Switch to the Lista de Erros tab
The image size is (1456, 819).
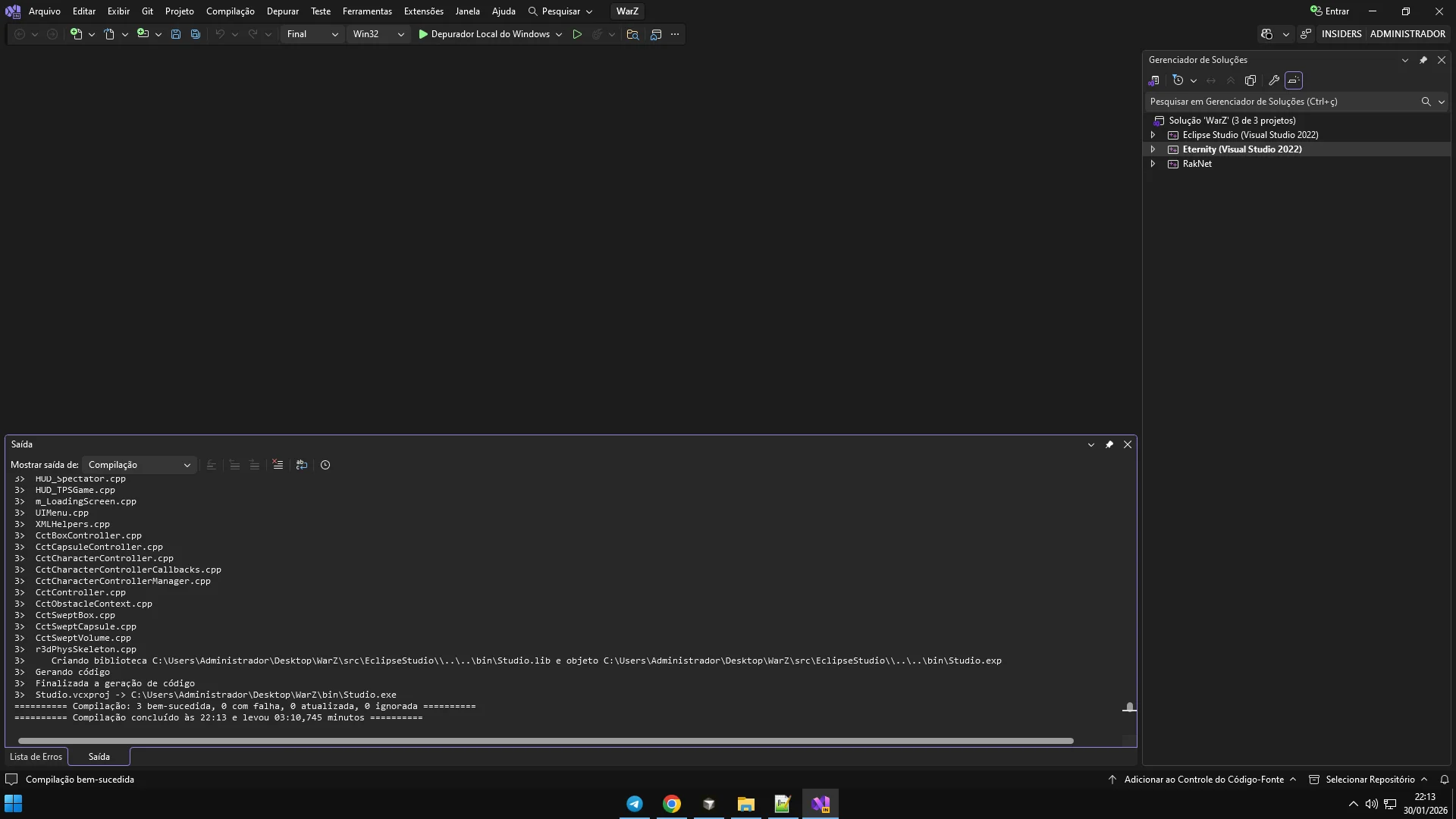point(36,757)
